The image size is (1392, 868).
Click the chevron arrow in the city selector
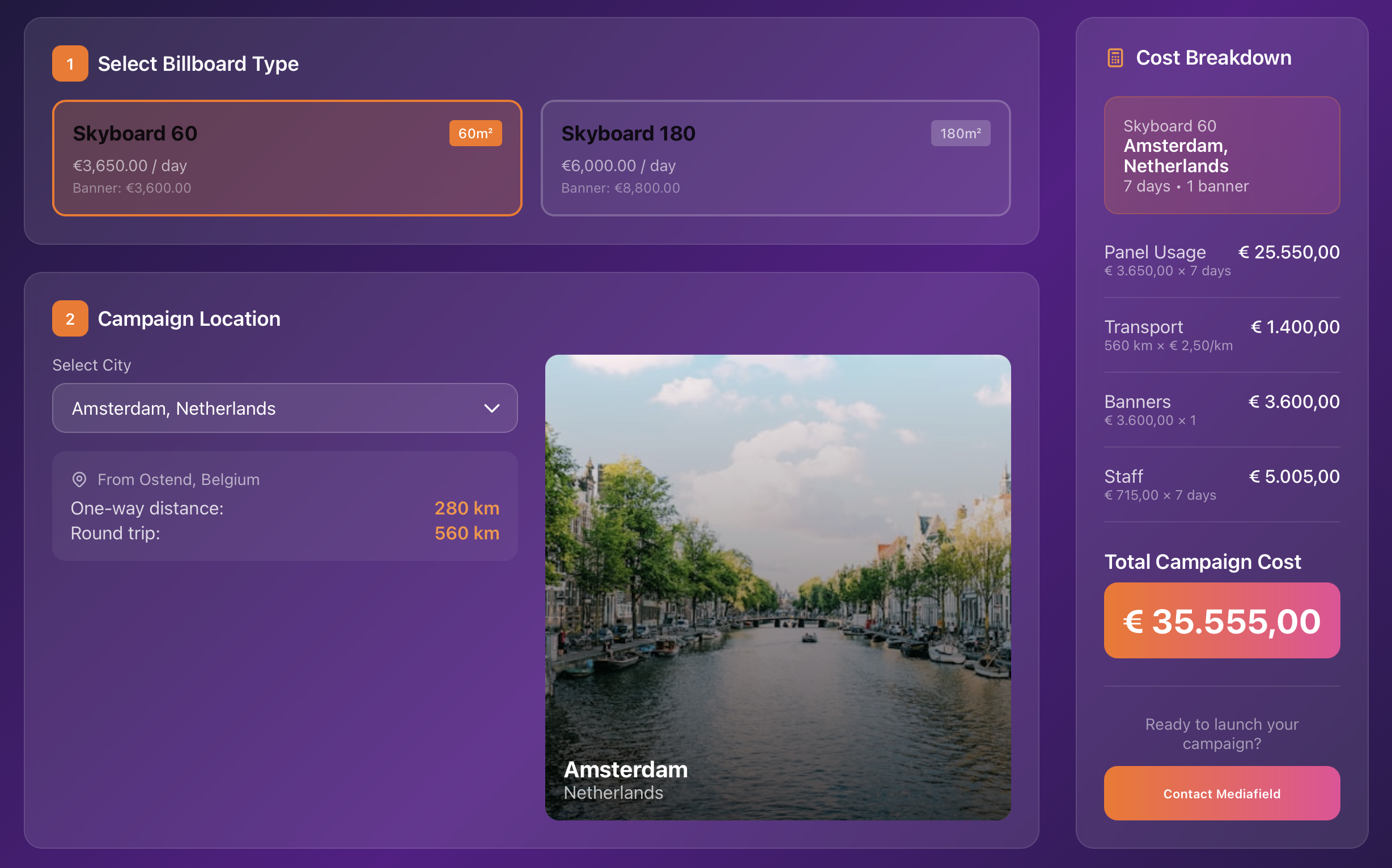click(491, 408)
